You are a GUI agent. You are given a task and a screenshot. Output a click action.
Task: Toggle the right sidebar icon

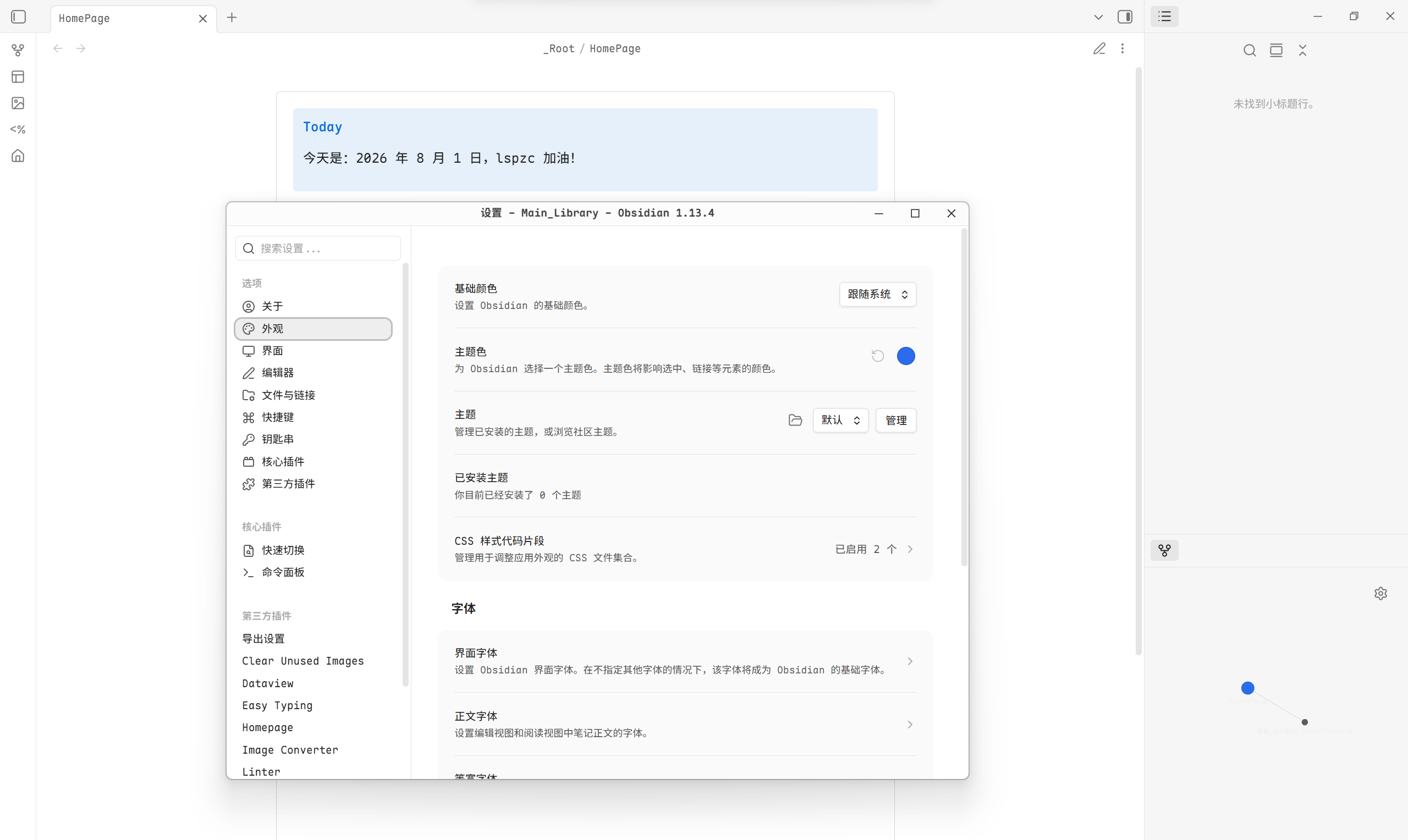(1125, 17)
